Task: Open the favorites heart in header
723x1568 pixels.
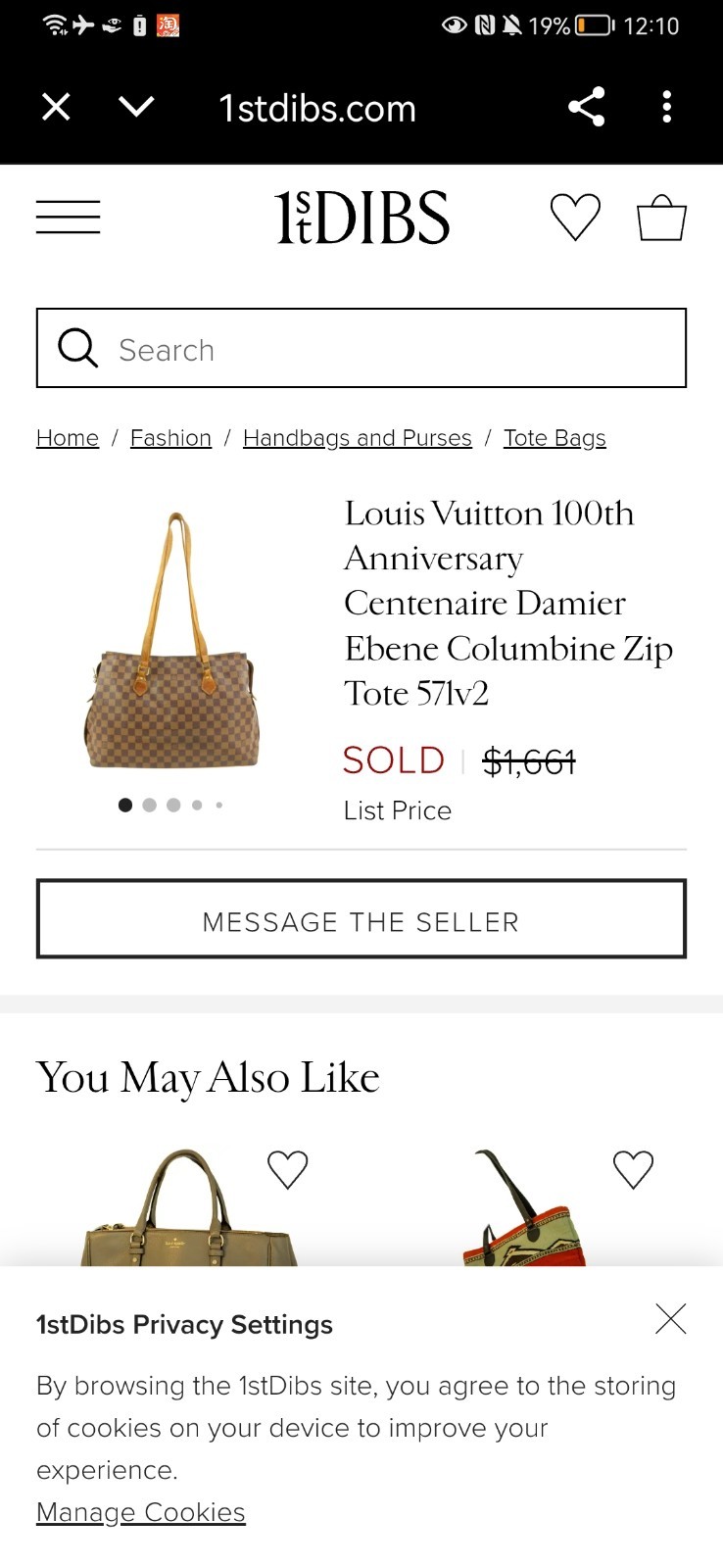Action: 575,217
